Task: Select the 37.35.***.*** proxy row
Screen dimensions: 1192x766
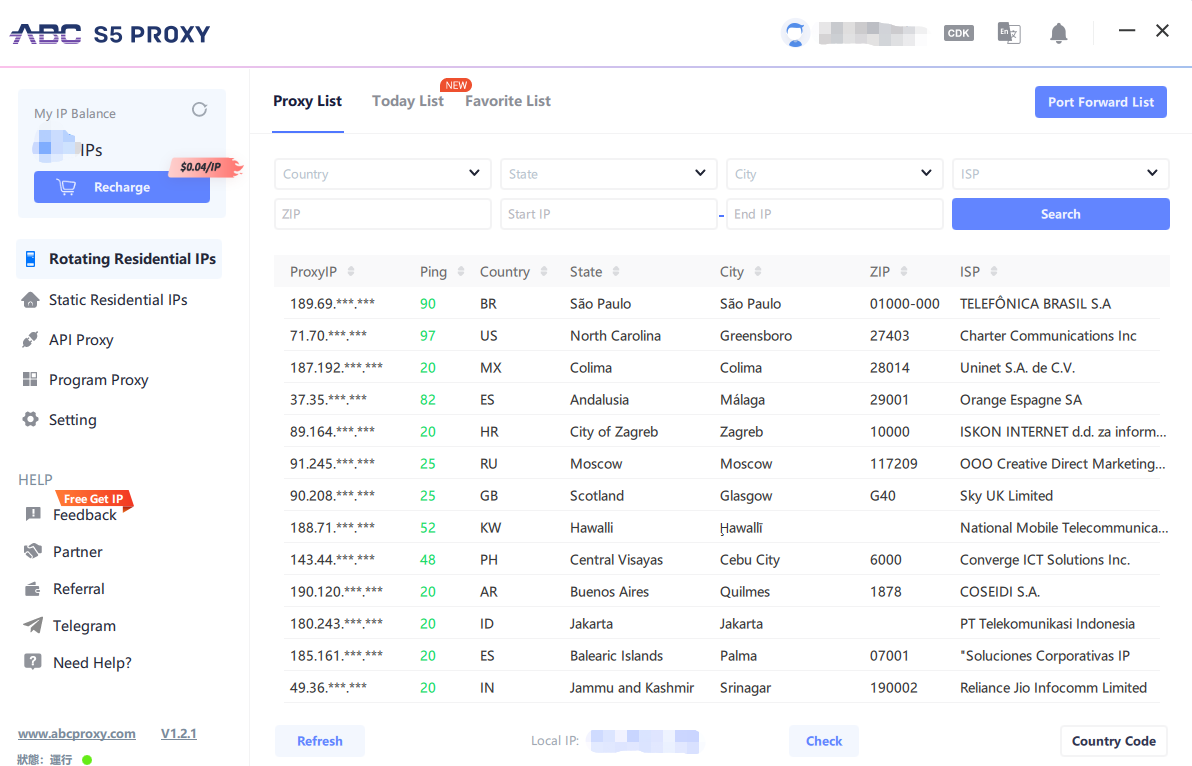Action: (721, 399)
